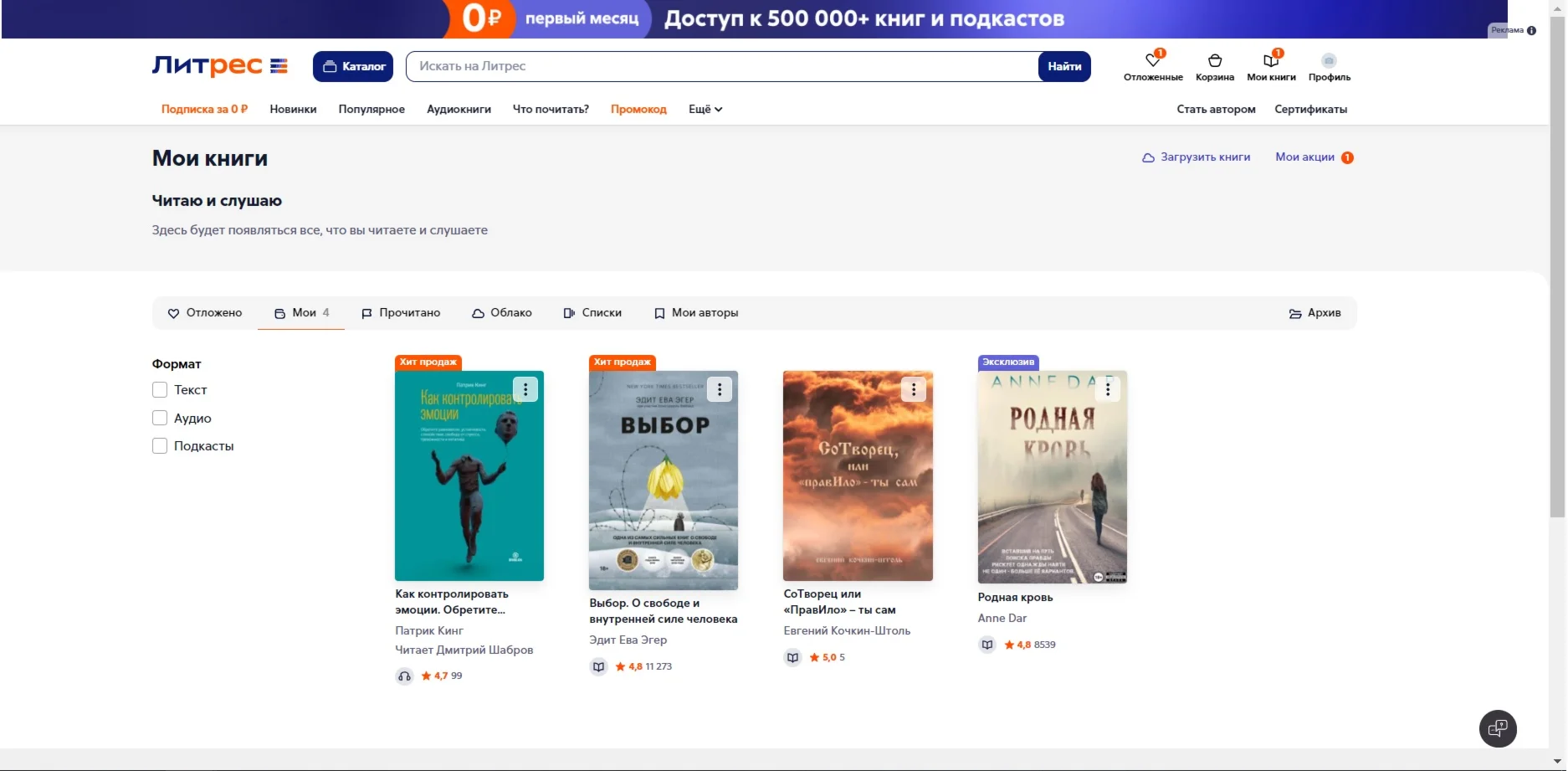This screenshot has height=771, width=1568.
Task: Open the Отложенные heart icon
Action: point(1153,60)
